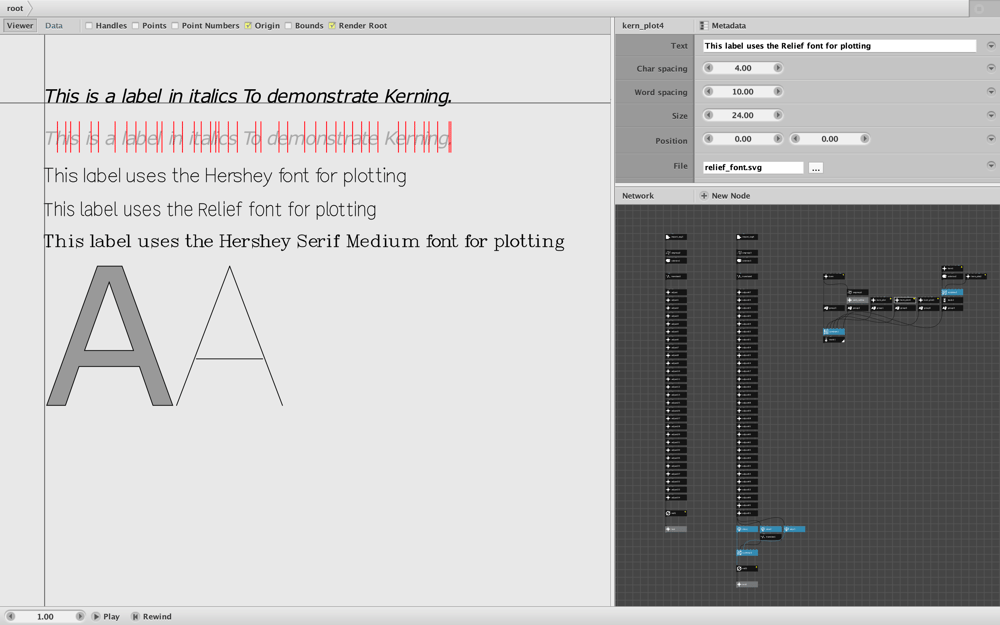
Task: Increase Size with right arrow
Action: (x=777, y=115)
